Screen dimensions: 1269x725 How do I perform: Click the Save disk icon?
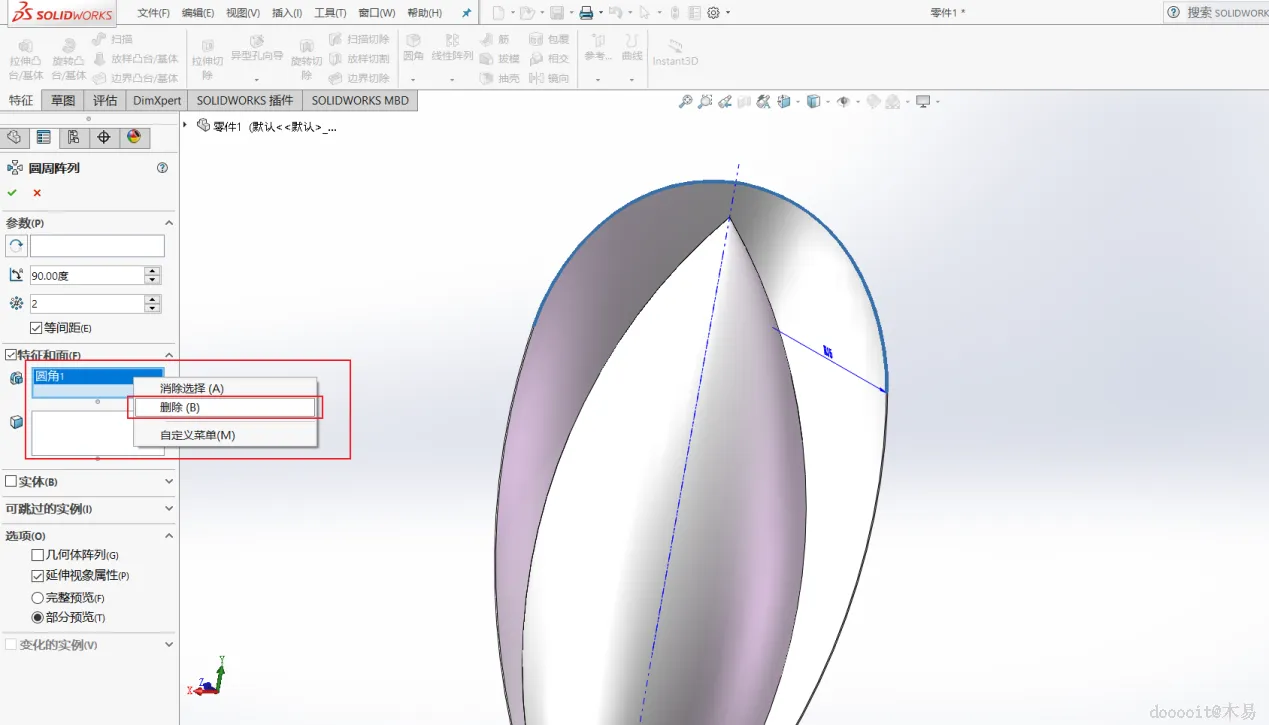tap(557, 13)
